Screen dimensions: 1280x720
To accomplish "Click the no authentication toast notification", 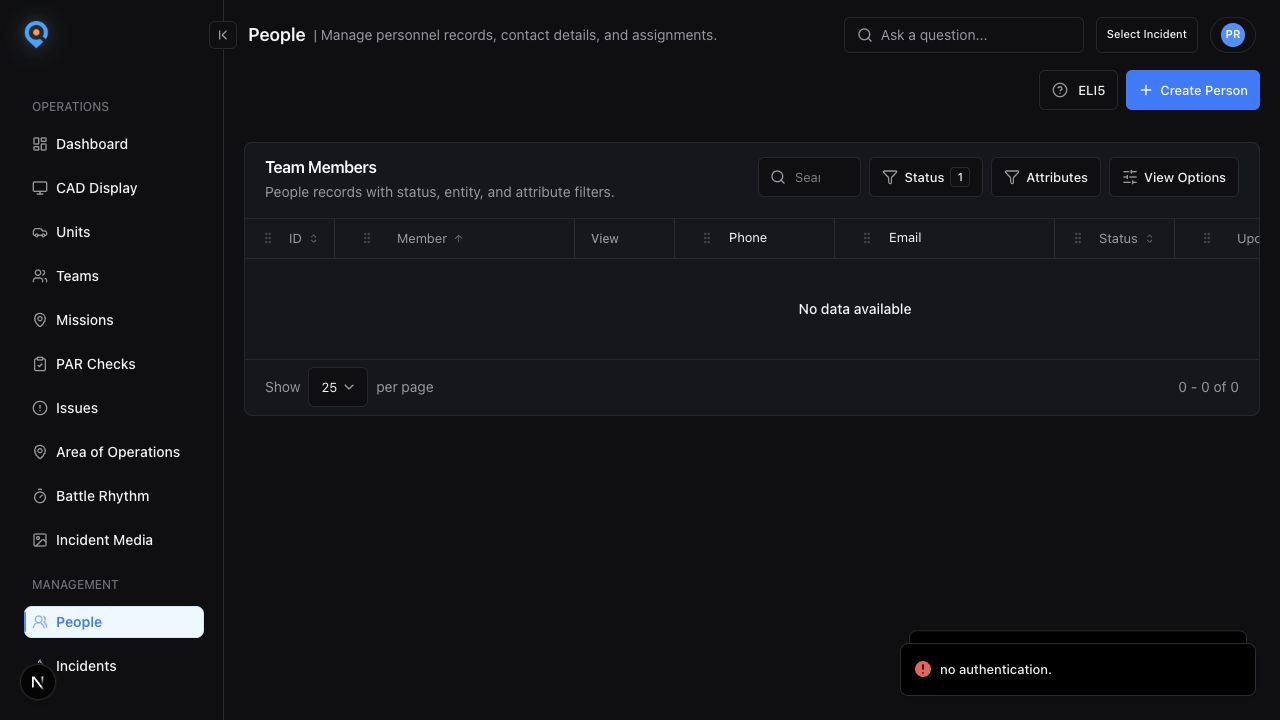I will point(1078,669).
